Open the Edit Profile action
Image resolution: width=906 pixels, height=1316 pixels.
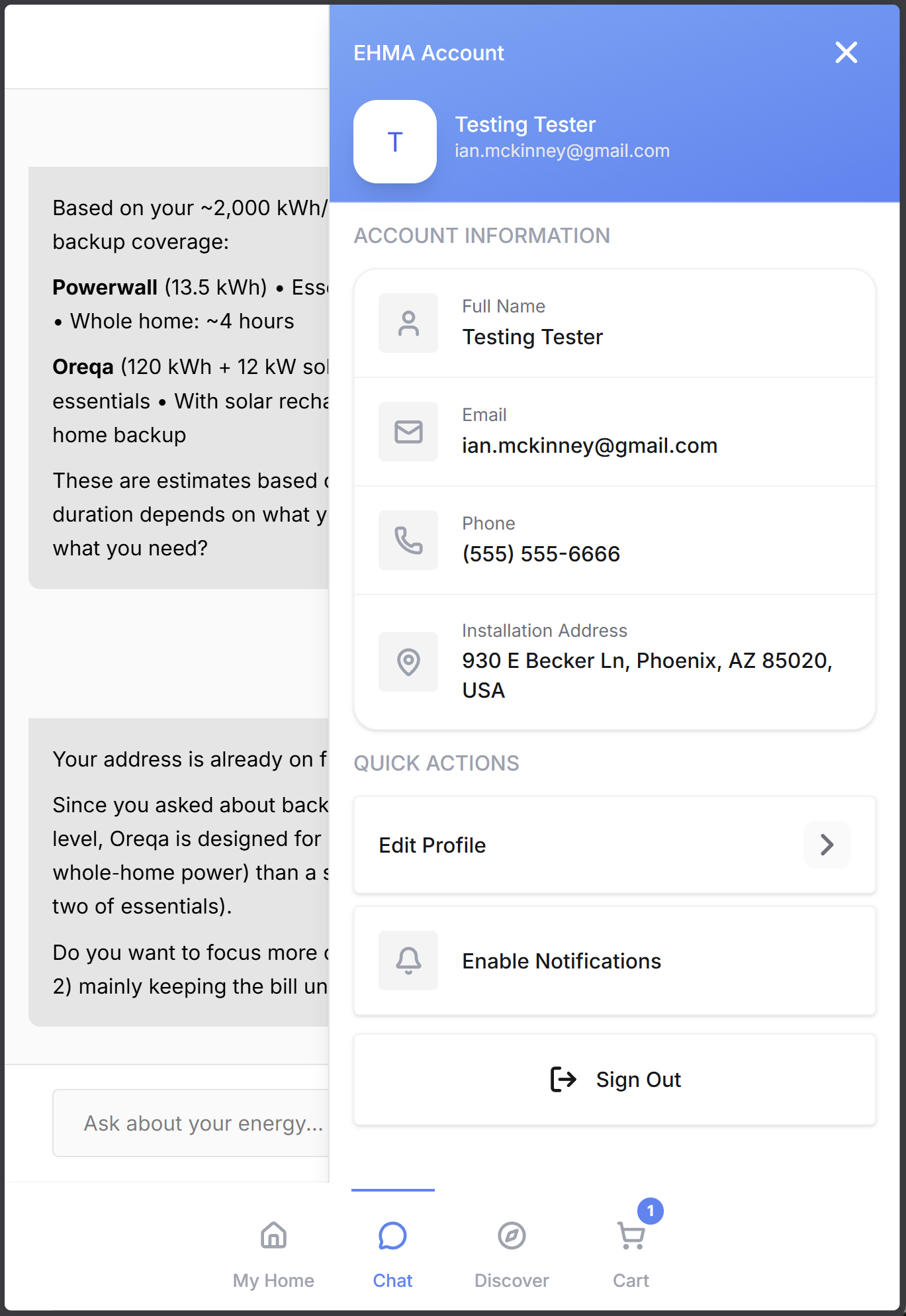click(433, 845)
